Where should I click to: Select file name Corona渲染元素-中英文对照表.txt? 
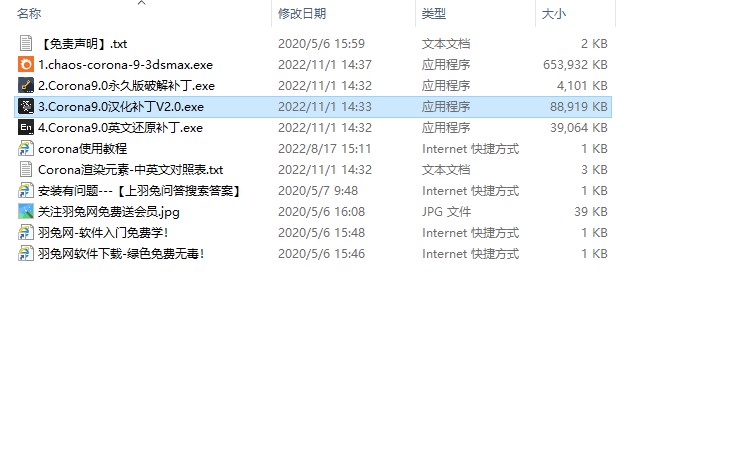[x=131, y=169]
